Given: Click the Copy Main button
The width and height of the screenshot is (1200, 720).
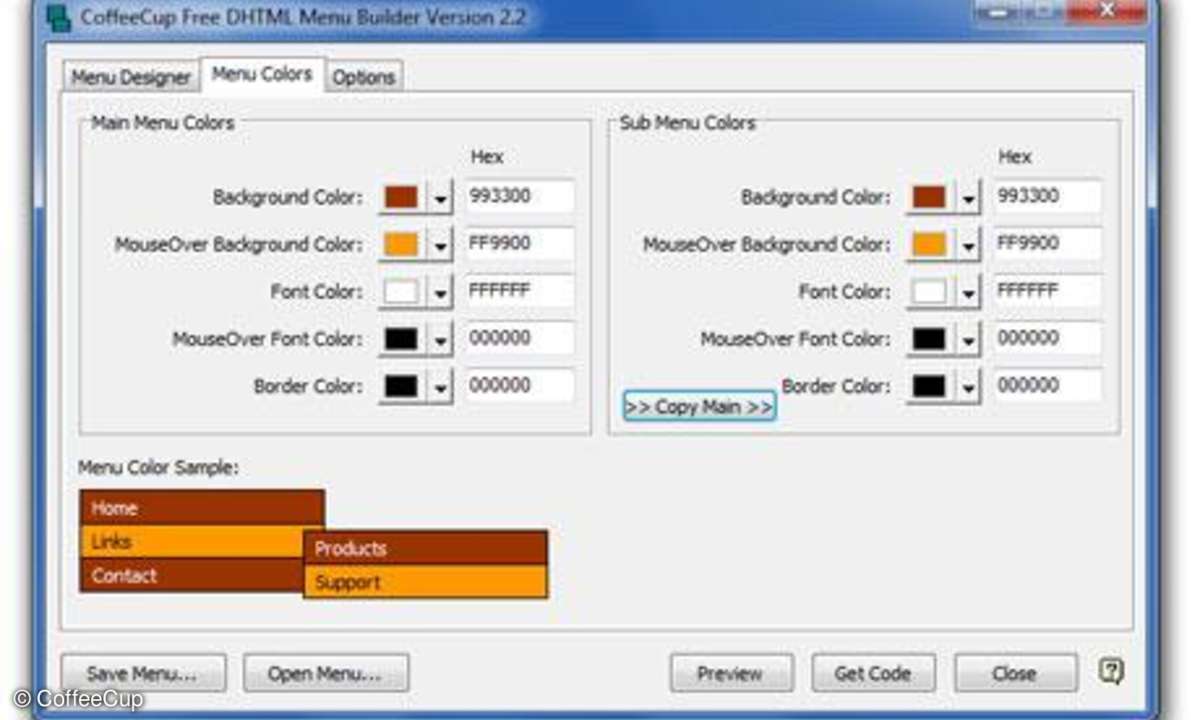Looking at the screenshot, I should pos(699,406).
